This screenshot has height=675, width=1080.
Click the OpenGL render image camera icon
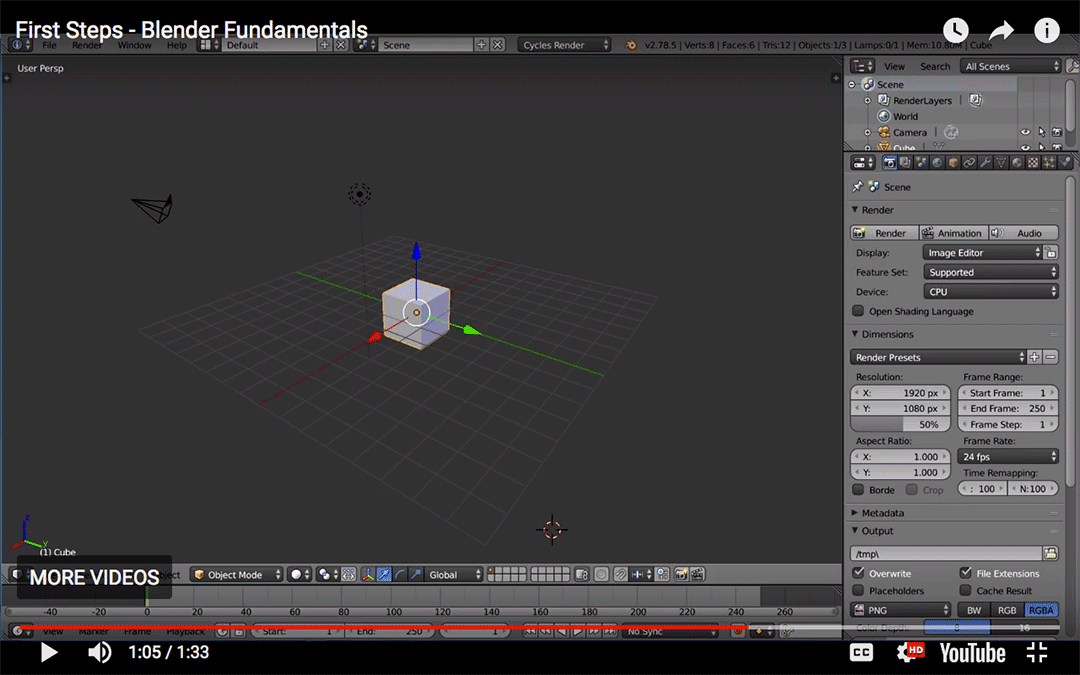pos(681,574)
